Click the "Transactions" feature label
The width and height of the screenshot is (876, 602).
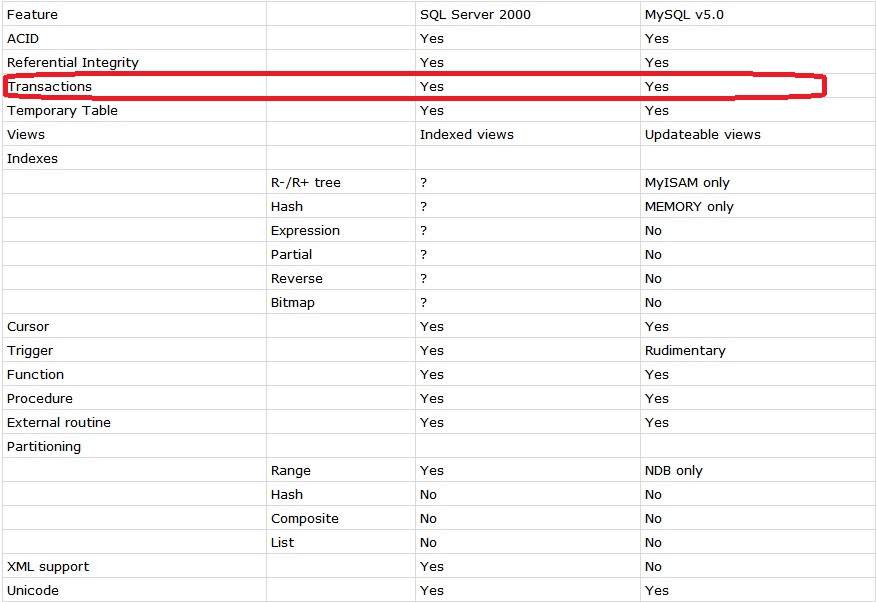coord(50,87)
